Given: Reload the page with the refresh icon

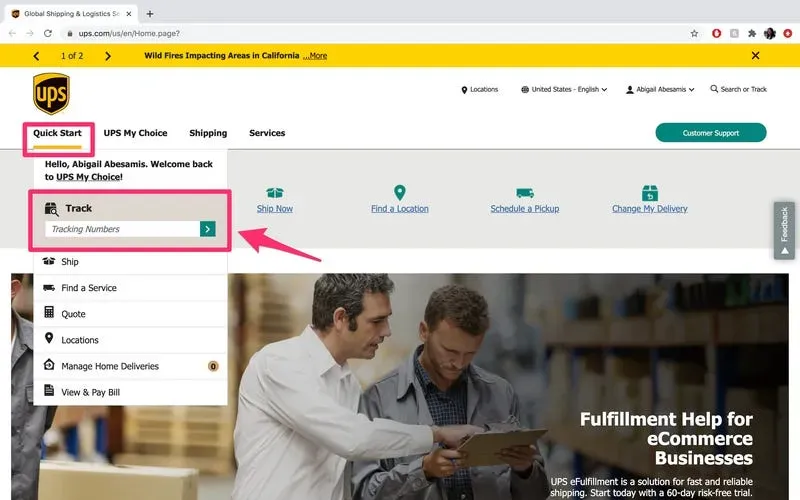Looking at the screenshot, I should (x=47, y=34).
